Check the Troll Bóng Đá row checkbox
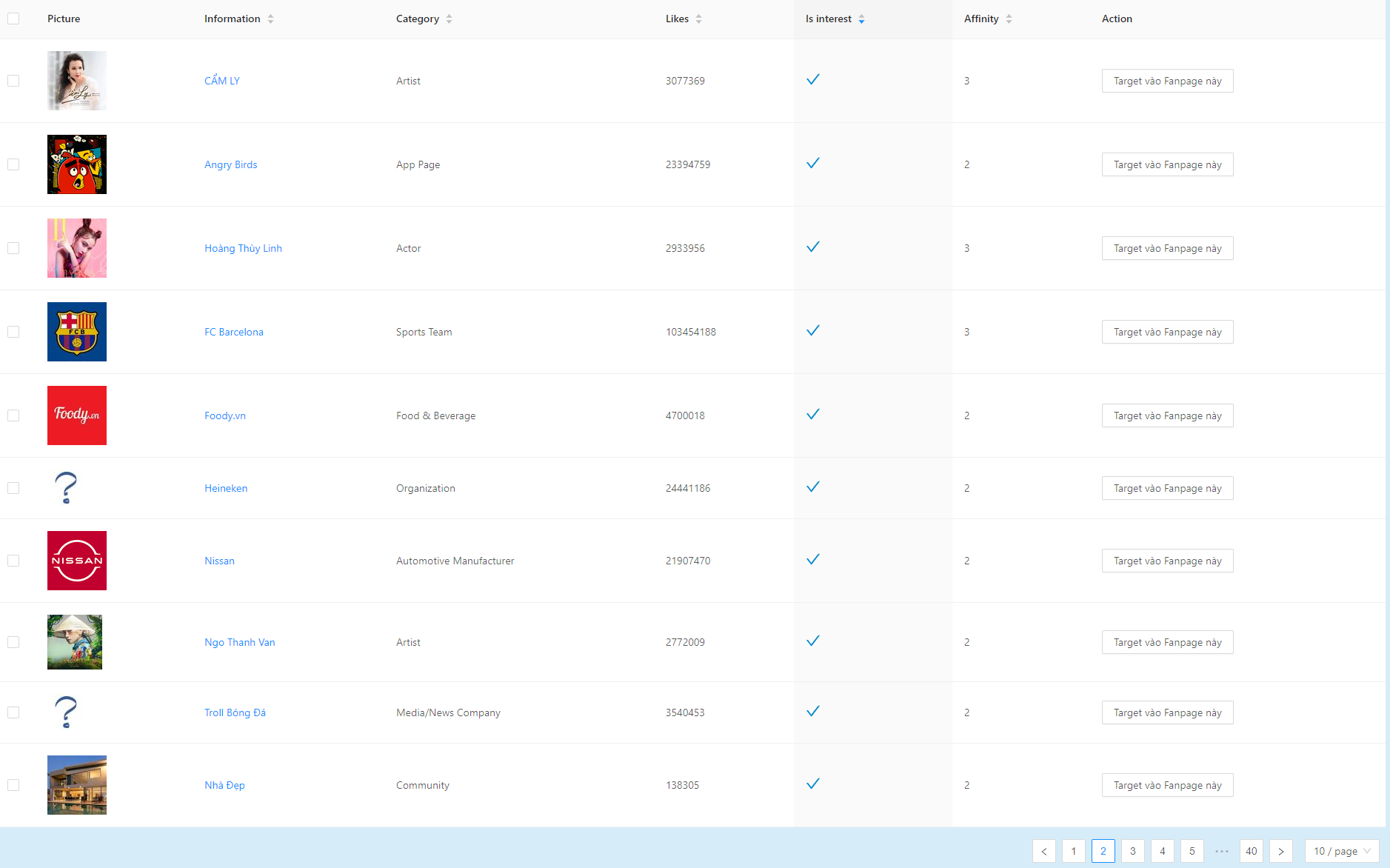1390x868 pixels. (x=13, y=712)
